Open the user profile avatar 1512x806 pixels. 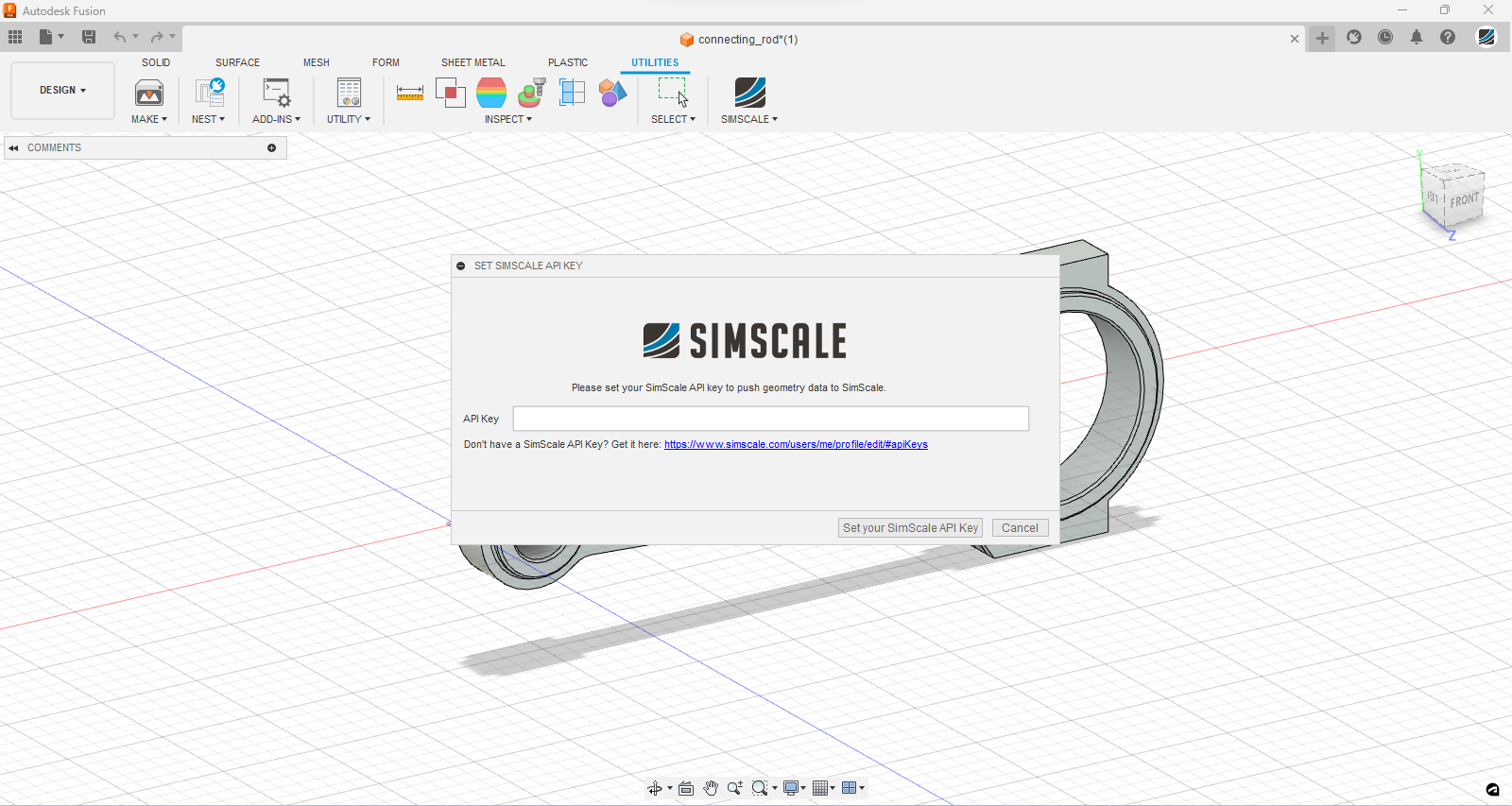click(1486, 37)
